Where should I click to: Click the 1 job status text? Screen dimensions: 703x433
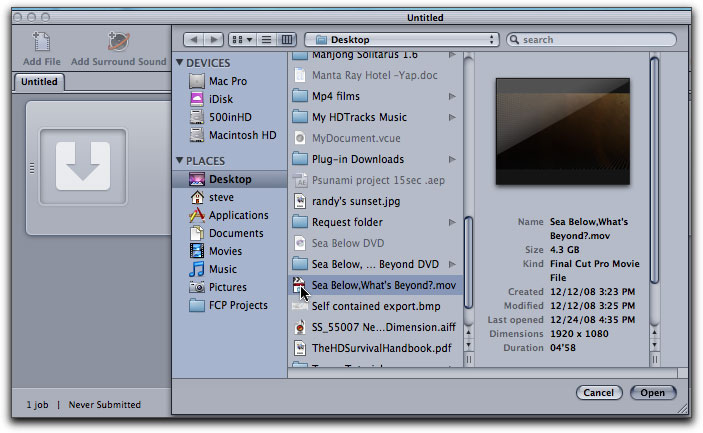click(x=37, y=405)
